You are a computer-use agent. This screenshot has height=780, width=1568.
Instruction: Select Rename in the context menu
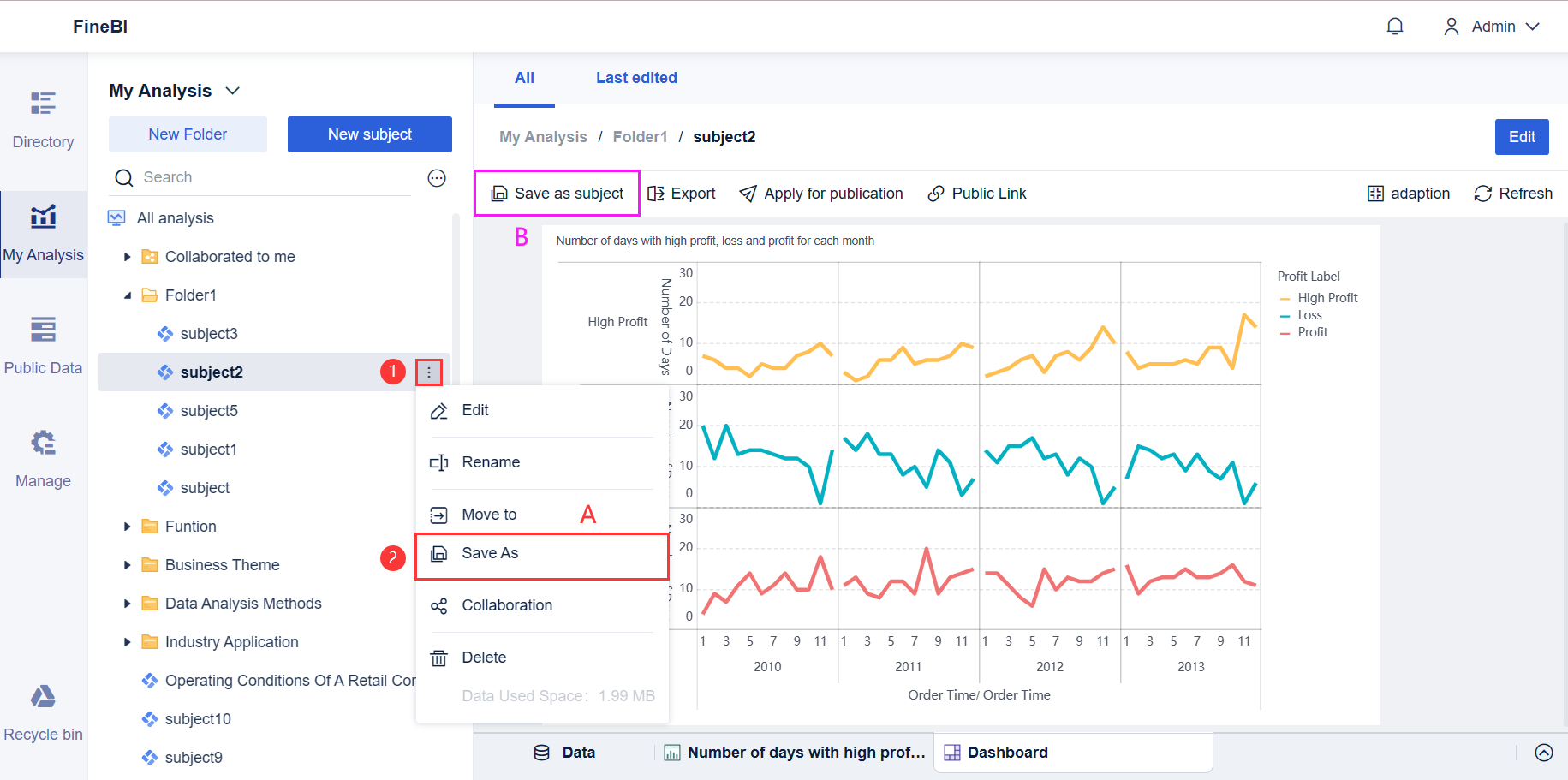pyautogui.click(x=491, y=462)
